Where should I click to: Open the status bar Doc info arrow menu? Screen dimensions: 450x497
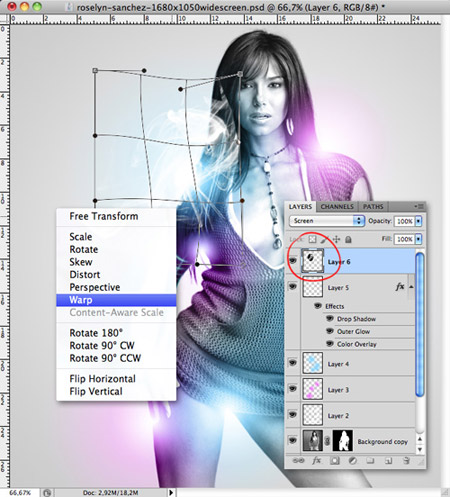[x=171, y=492]
